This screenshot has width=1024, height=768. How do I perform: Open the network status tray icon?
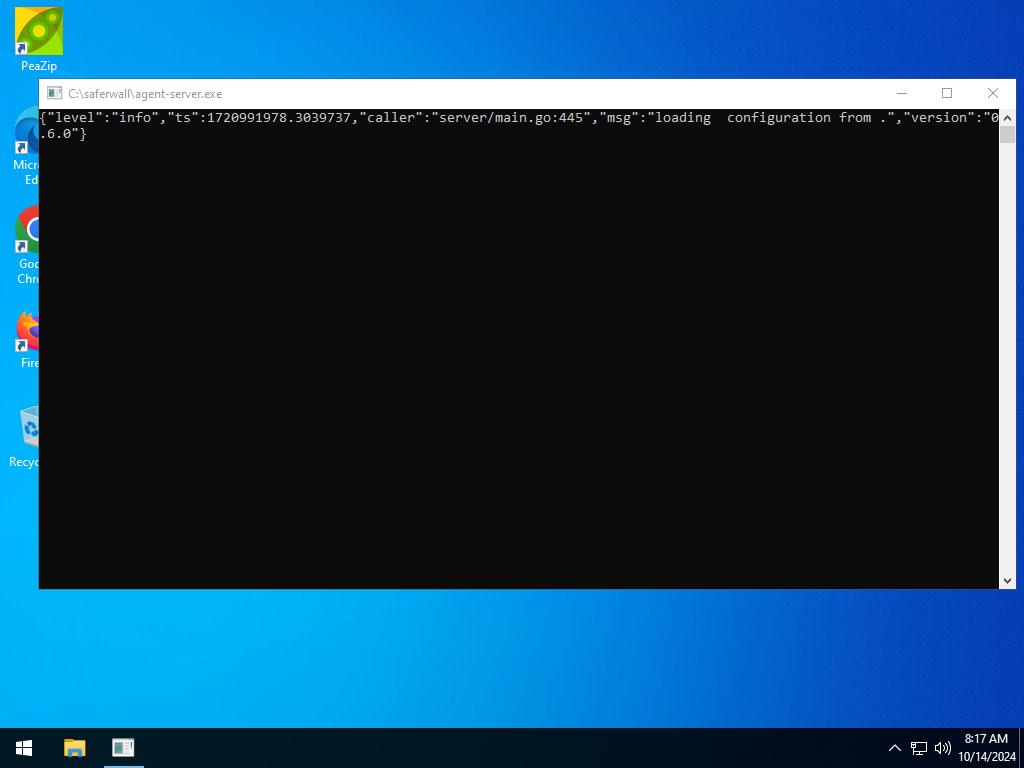coord(919,748)
